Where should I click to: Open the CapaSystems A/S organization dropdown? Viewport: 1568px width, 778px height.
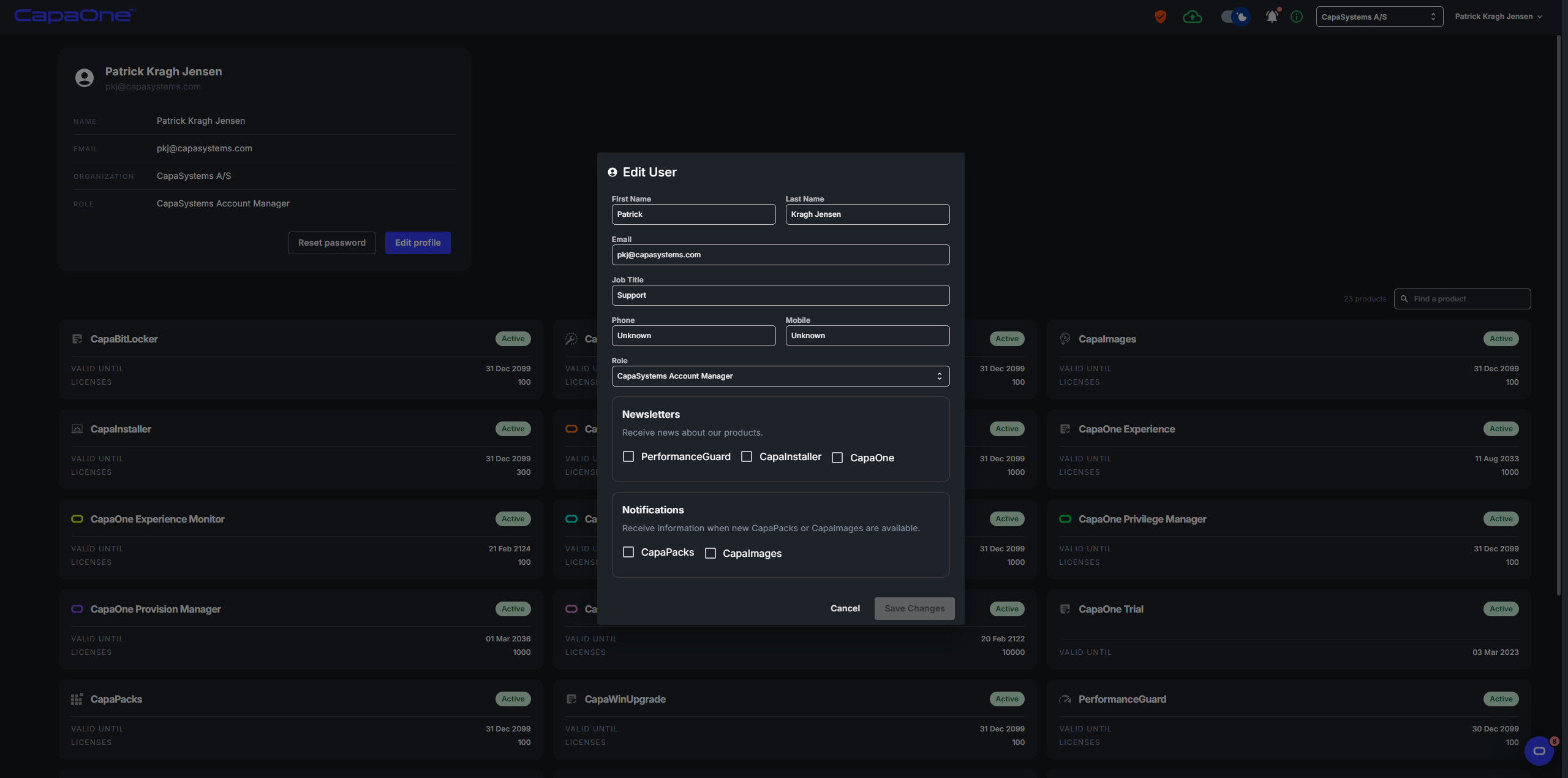1379,17
